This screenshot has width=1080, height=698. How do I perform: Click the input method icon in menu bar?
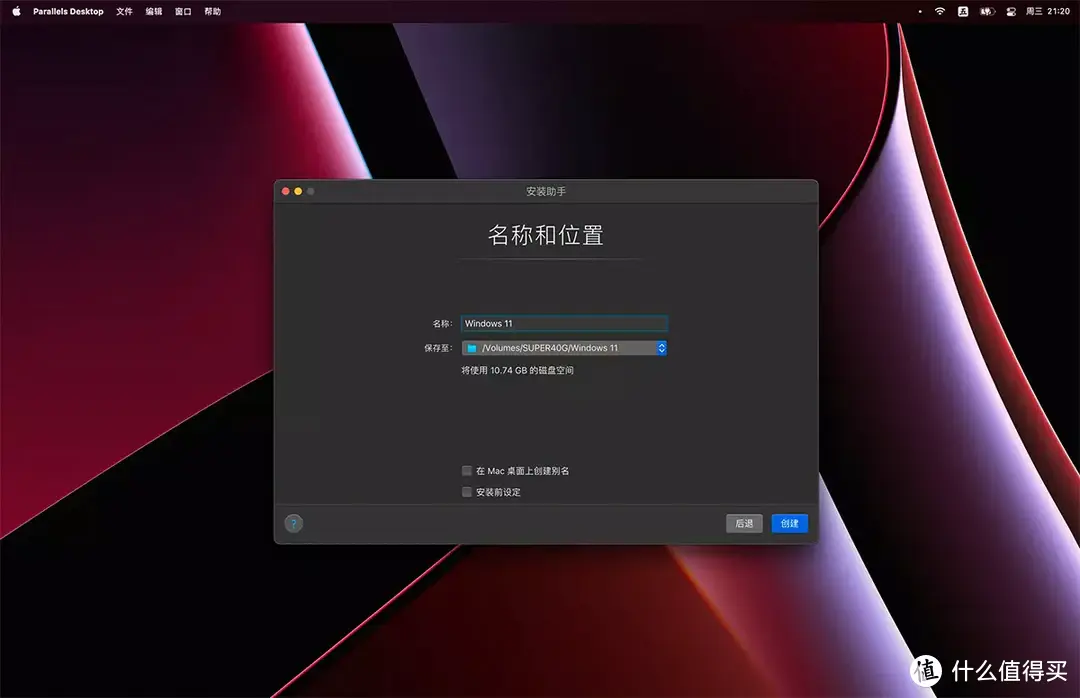tap(963, 11)
